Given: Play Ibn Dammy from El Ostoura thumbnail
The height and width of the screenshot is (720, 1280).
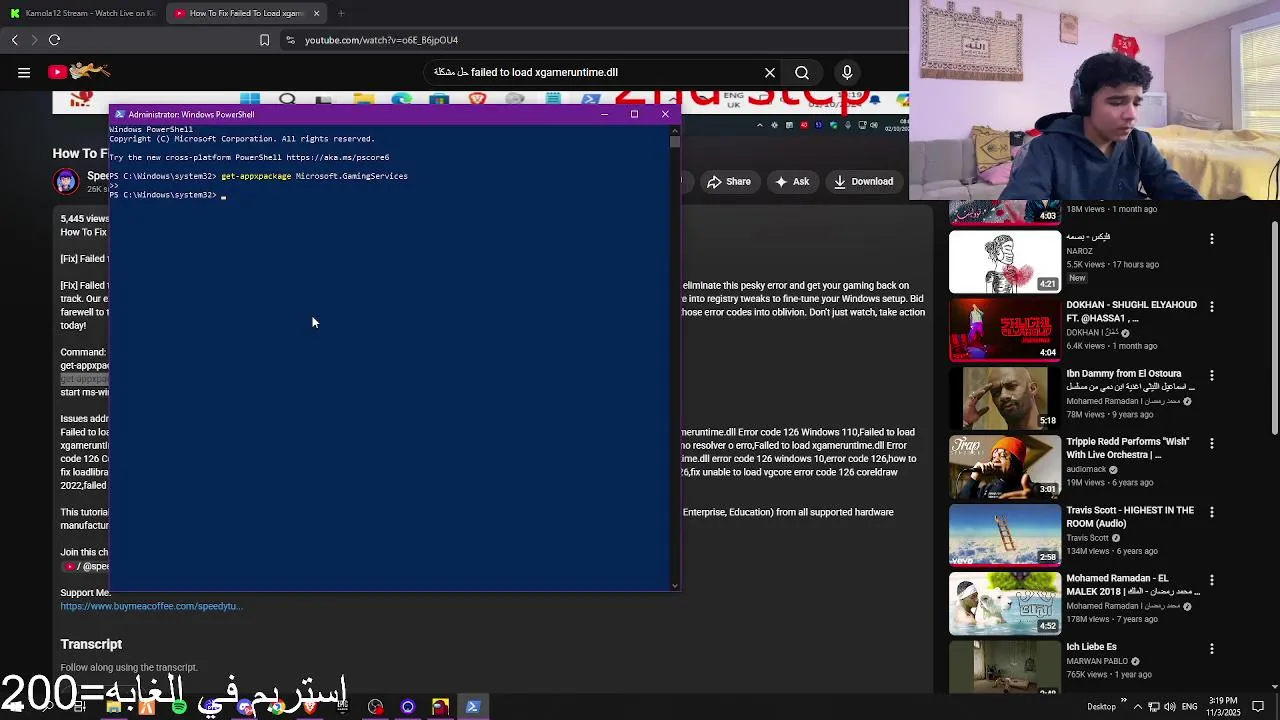Looking at the screenshot, I should [x=1005, y=399].
